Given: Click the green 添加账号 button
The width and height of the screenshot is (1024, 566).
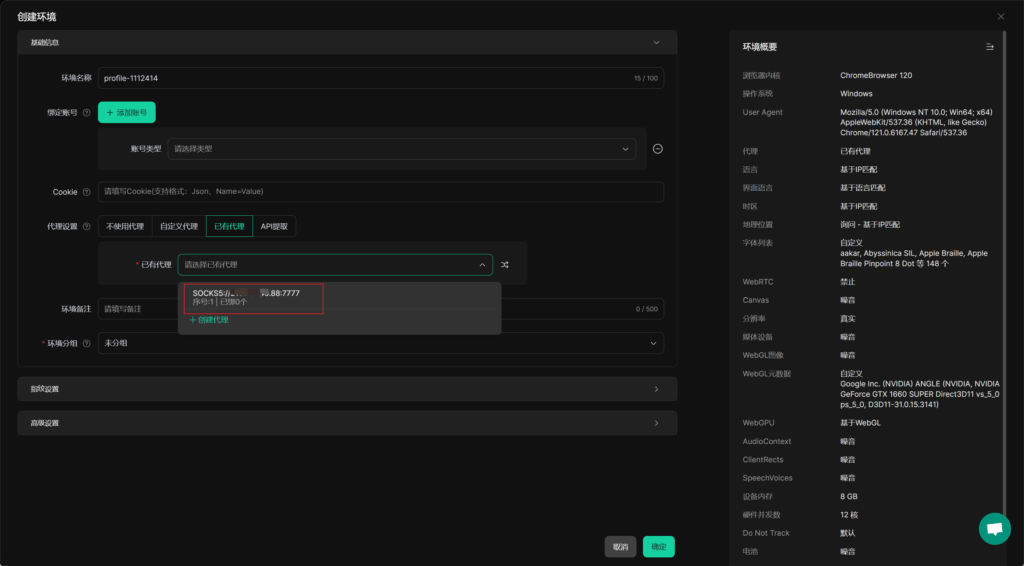Looking at the screenshot, I should [x=127, y=113].
